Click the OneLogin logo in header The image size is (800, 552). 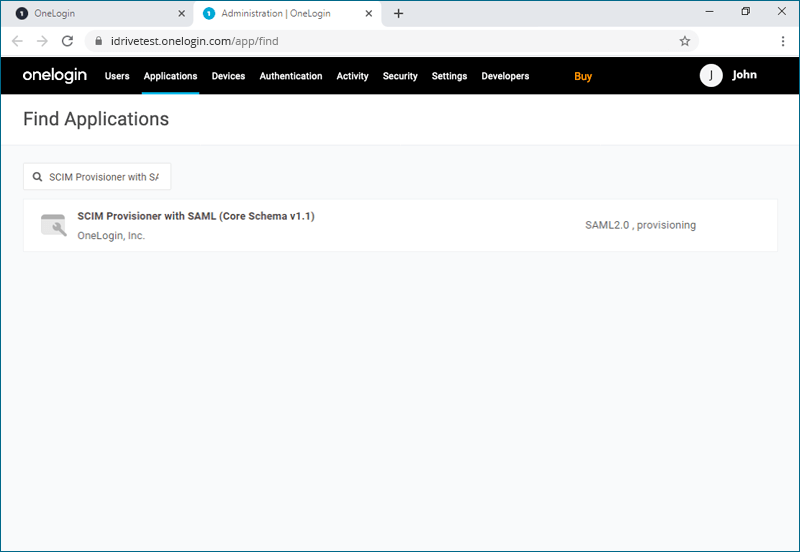pos(55,76)
